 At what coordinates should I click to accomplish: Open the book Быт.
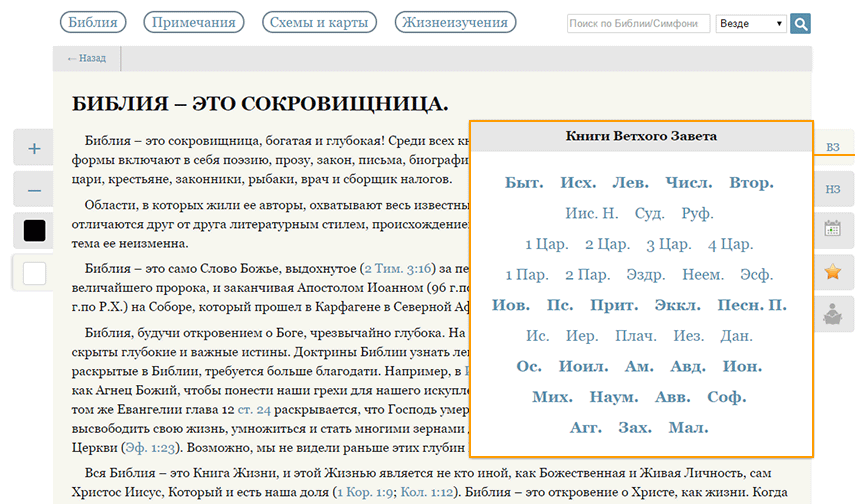pyautogui.click(x=524, y=183)
